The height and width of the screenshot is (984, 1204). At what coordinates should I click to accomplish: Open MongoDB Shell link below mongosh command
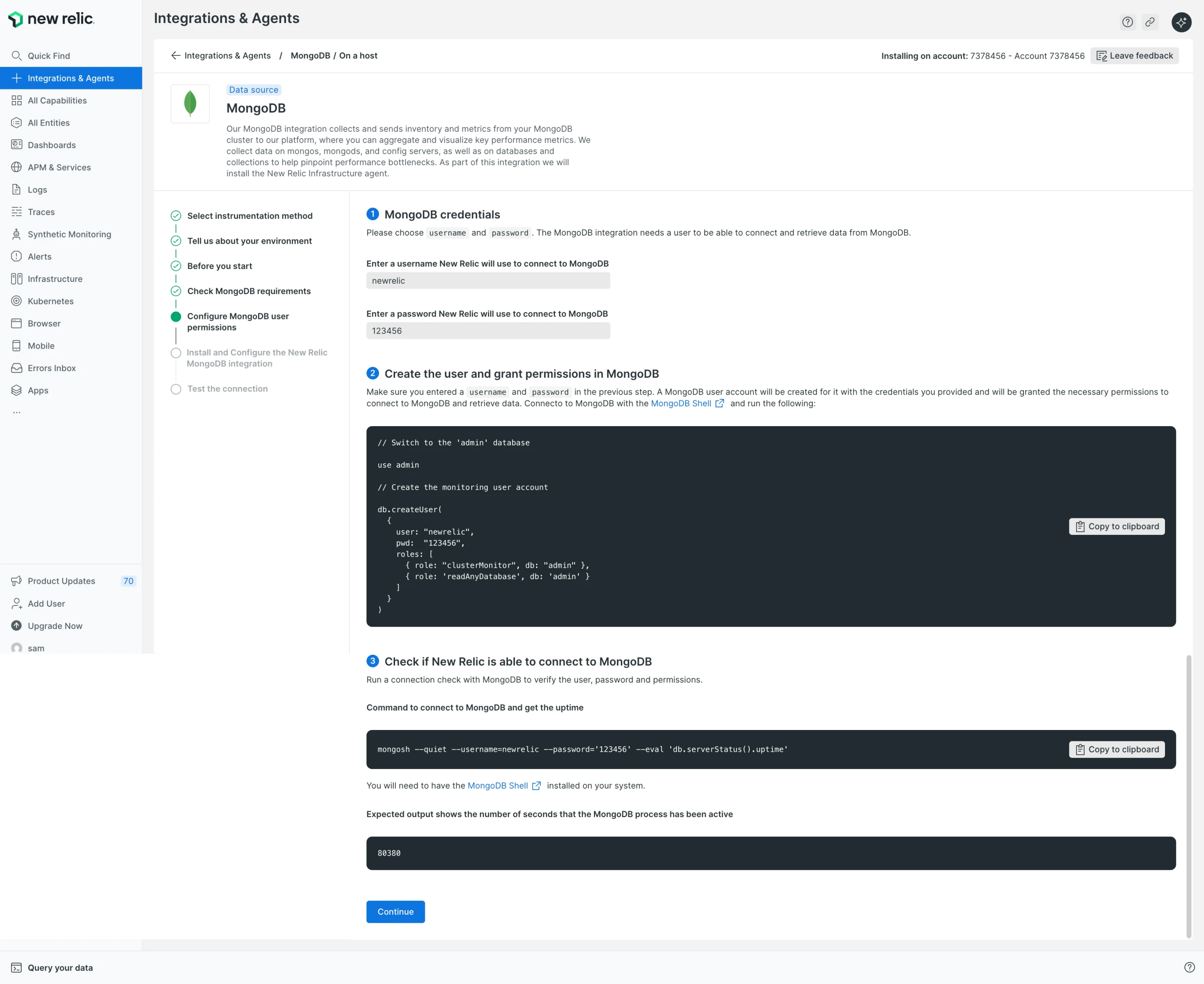click(504, 786)
